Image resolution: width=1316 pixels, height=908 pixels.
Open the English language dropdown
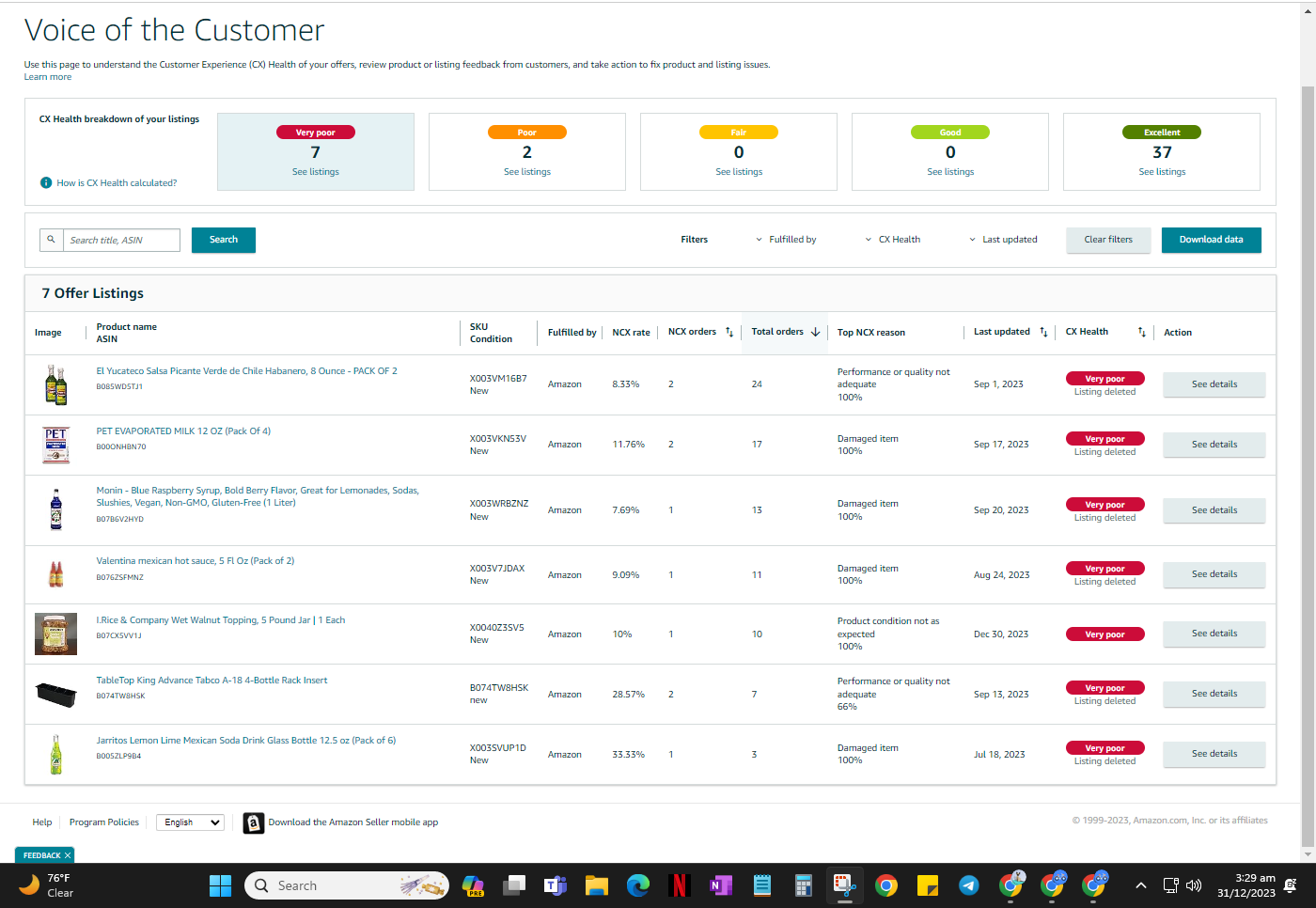coord(190,822)
